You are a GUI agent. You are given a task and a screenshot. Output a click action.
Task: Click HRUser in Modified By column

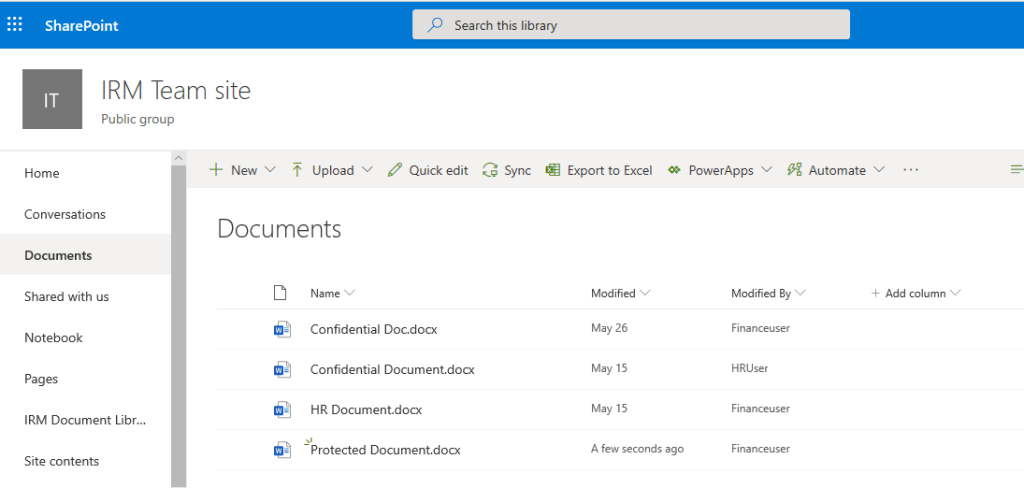coord(750,368)
